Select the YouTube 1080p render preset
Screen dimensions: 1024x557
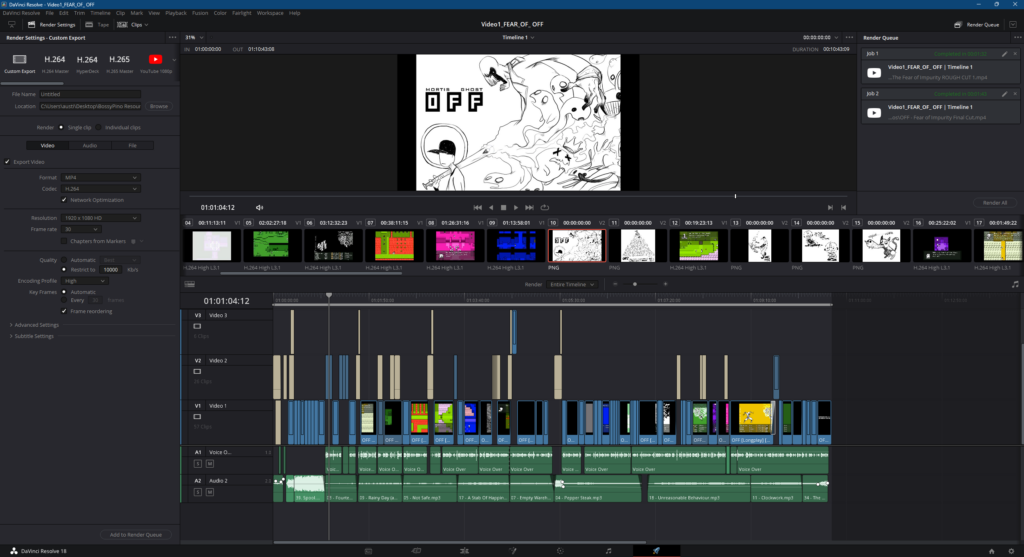pos(156,60)
